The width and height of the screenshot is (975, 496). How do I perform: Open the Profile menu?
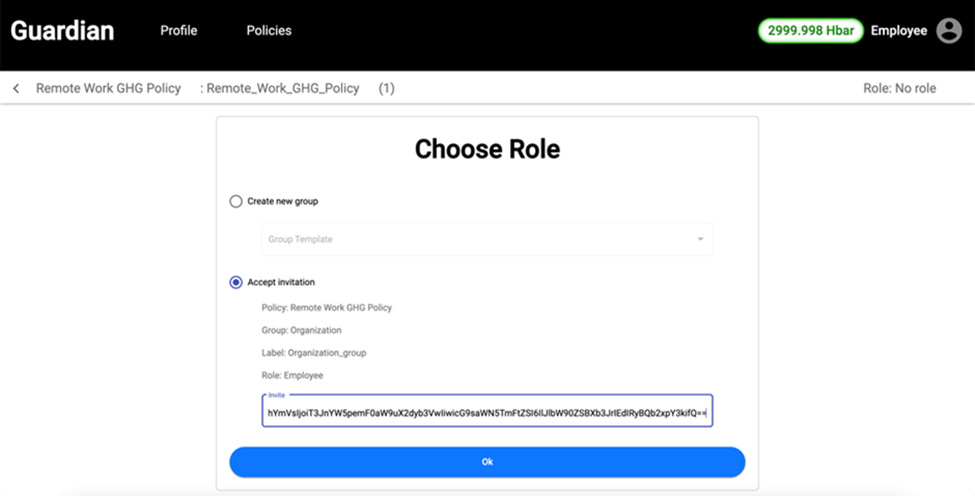click(179, 31)
